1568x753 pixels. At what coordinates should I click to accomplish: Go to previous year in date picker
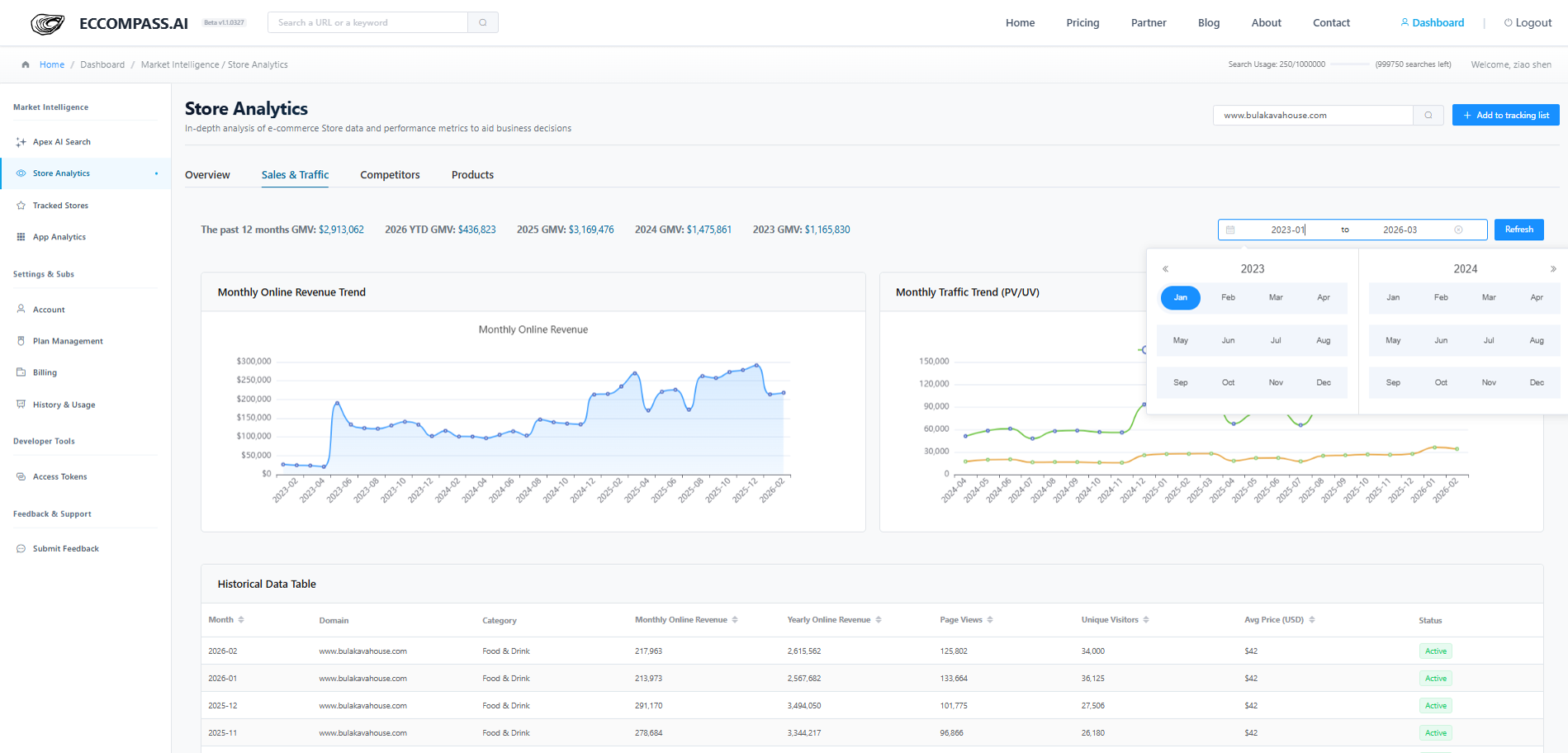tap(1165, 269)
